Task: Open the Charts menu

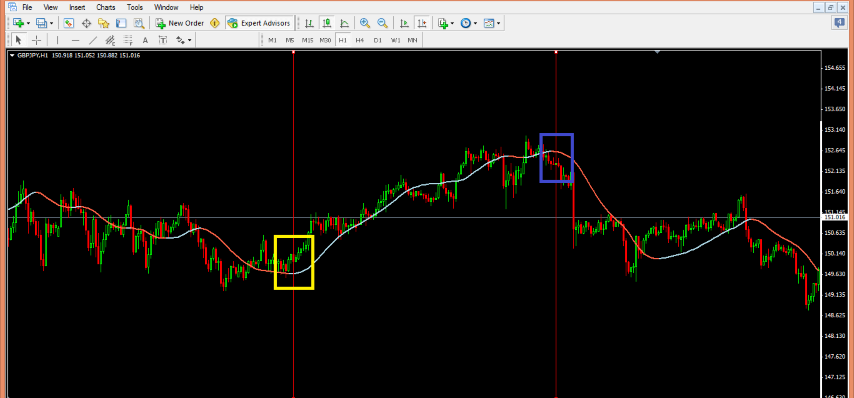Action: [x=106, y=8]
